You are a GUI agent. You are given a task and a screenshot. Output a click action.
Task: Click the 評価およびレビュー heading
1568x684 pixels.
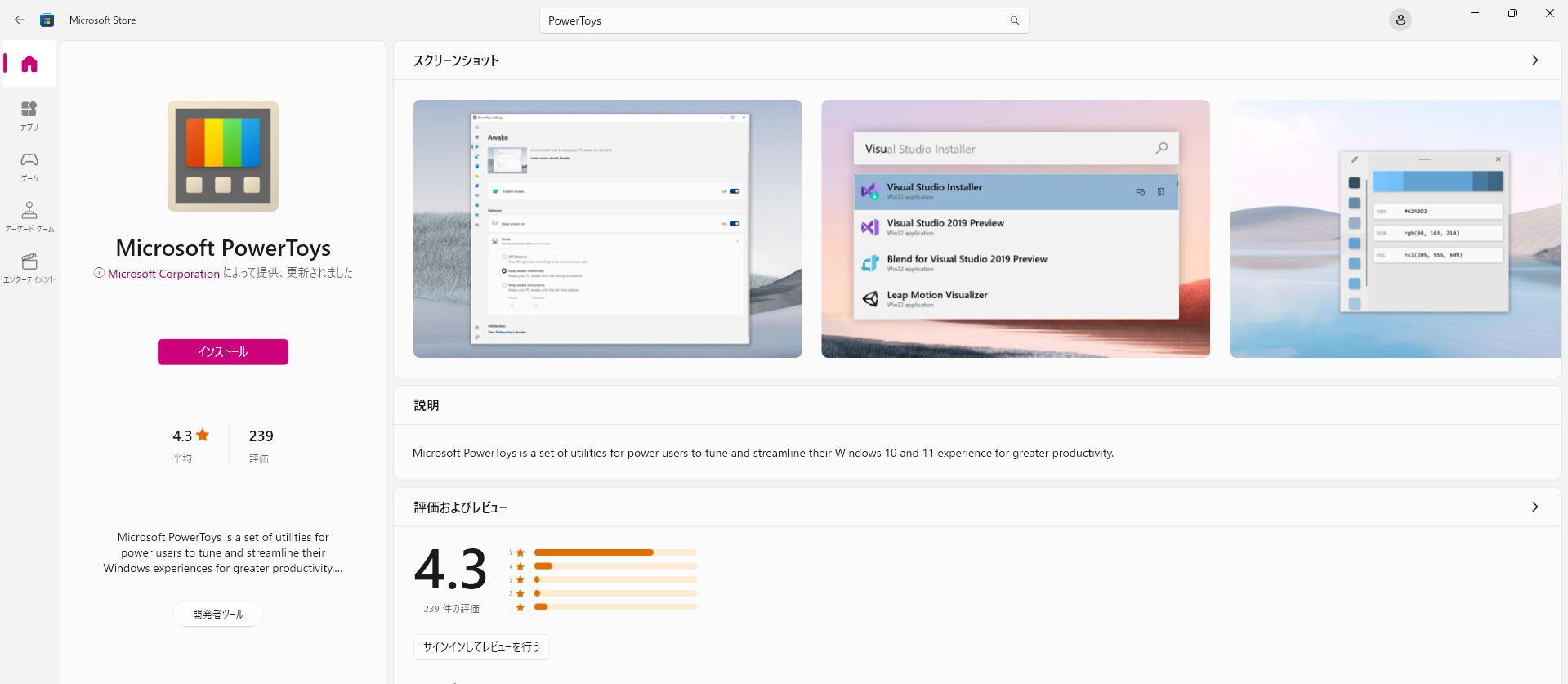(461, 507)
